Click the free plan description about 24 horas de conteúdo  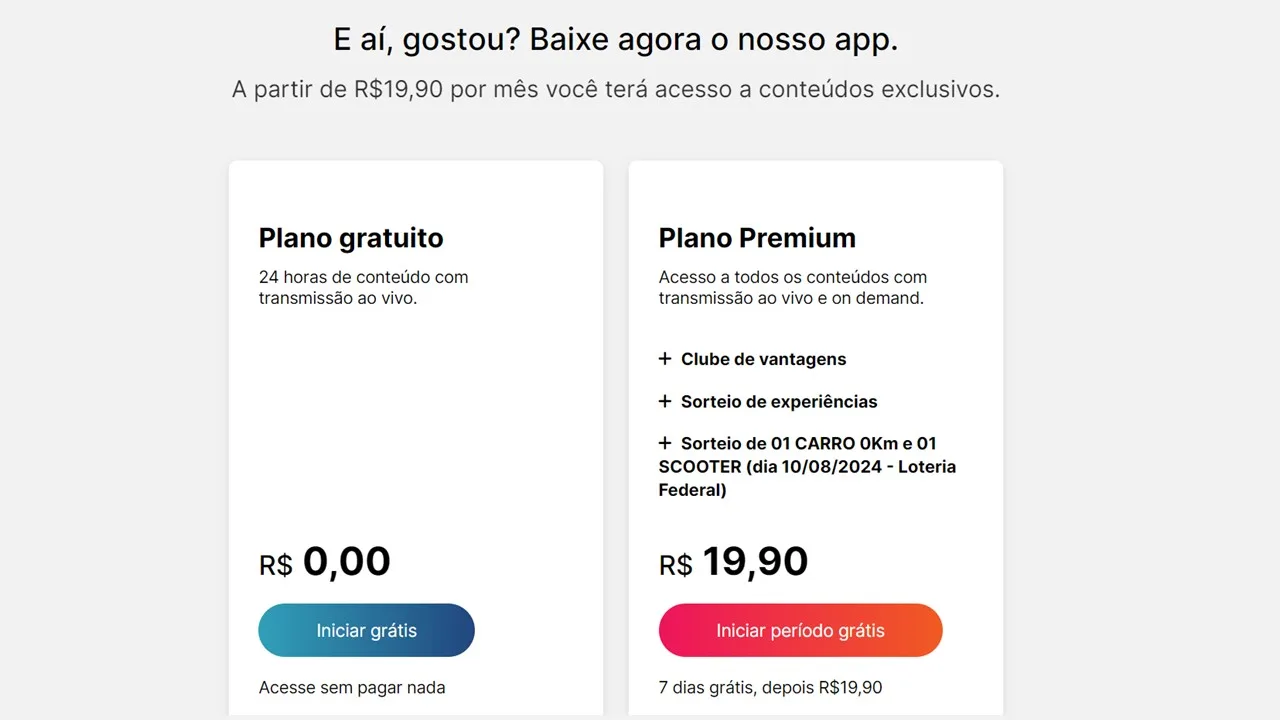(363, 287)
